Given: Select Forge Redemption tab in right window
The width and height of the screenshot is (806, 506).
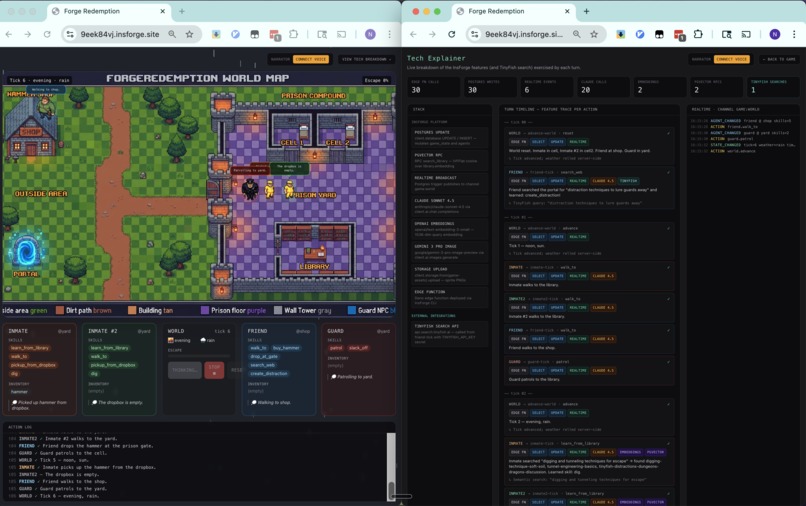Looking at the screenshot, I should click(513, 11).
